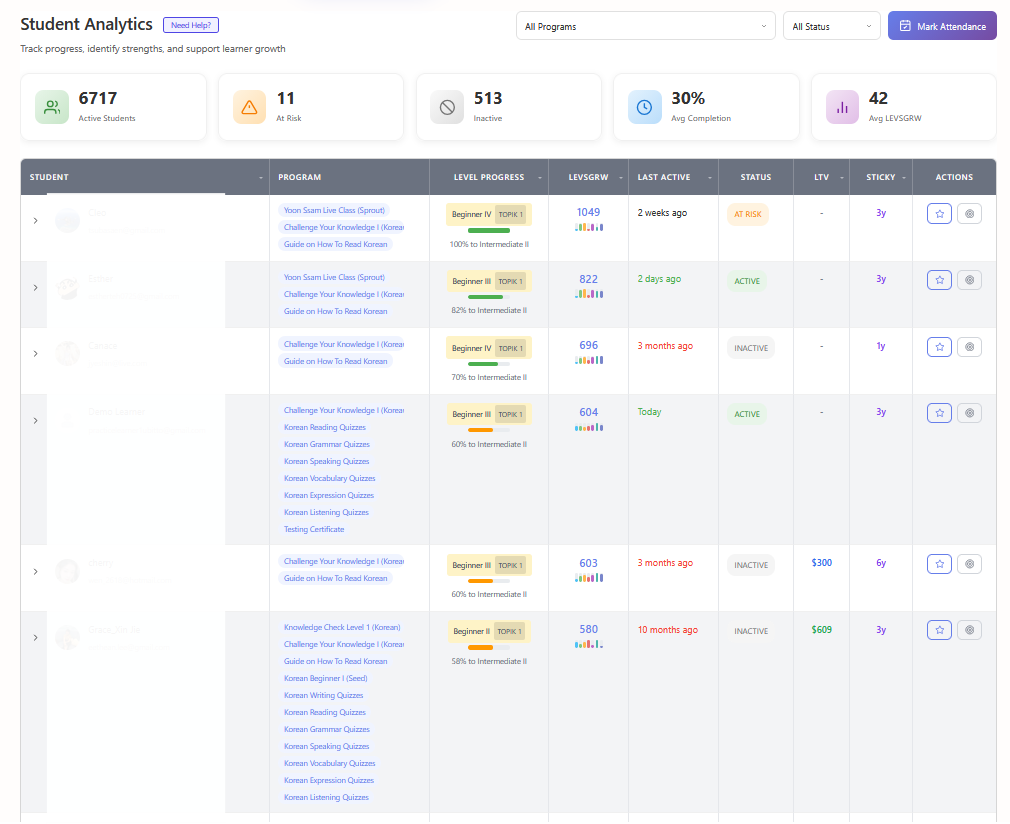Expand the row of student scoring 1049
The image size is (1010, 824).
(36, 220)
